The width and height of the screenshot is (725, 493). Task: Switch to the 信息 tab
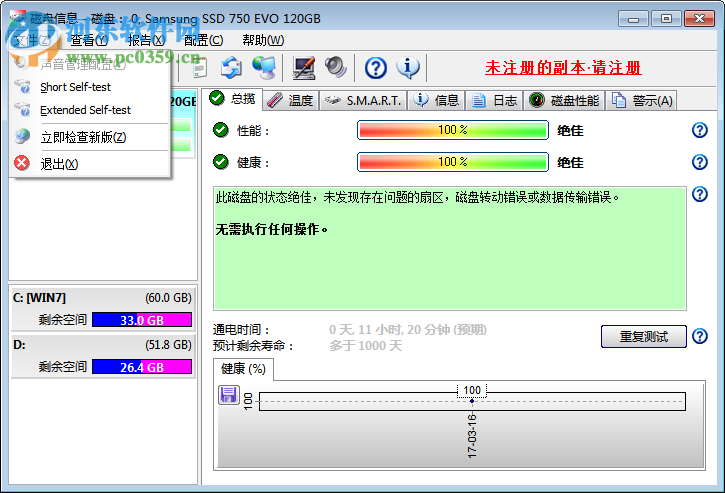pos(436,100)
